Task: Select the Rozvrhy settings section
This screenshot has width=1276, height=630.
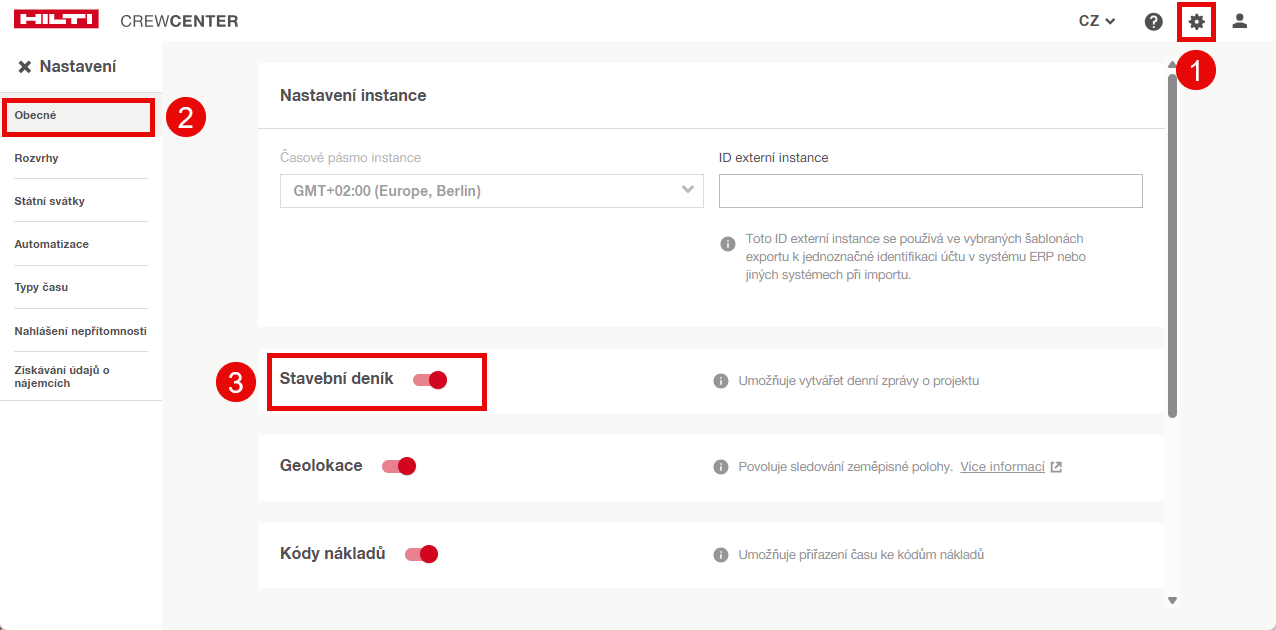Action: [37, 158]
